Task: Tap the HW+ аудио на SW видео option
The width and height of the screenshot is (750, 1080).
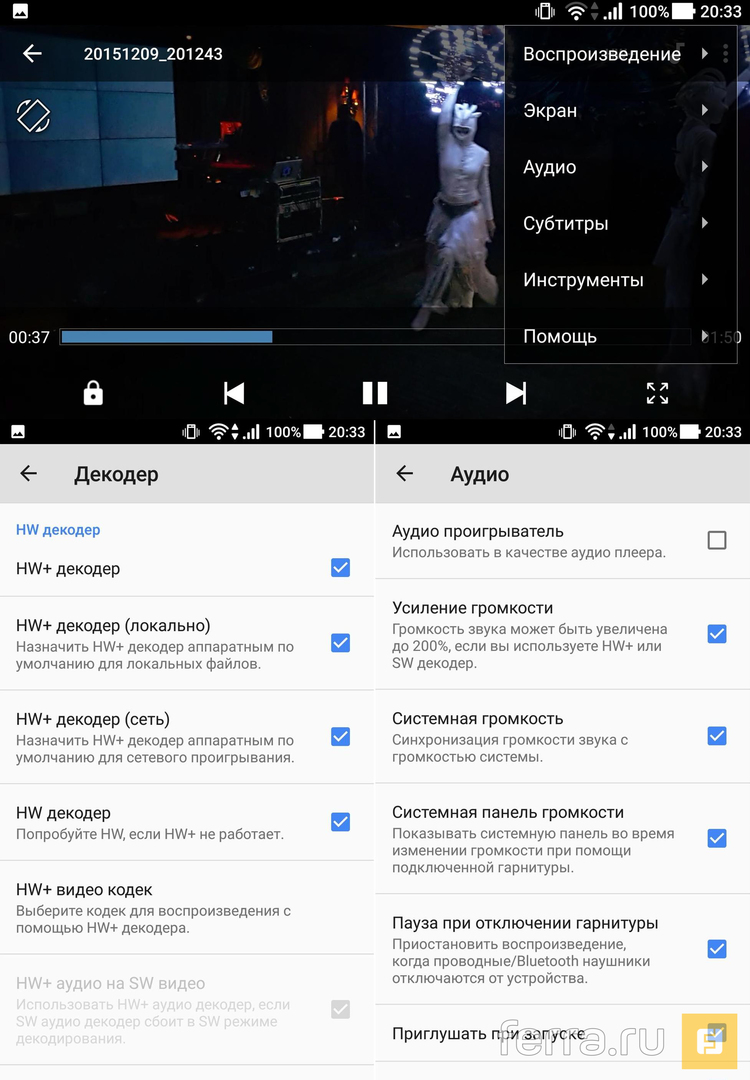Action: point(187,1010)
